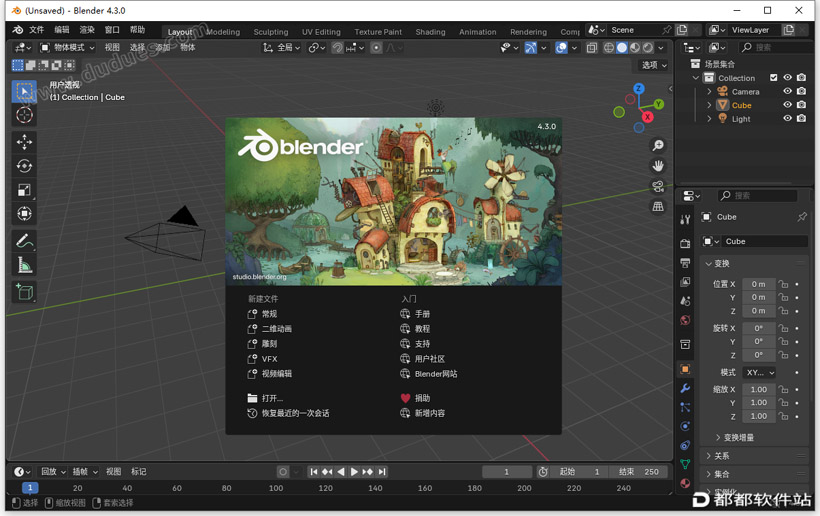Activate the Scale tool
This screenshot has width=820, height=516.
(x=24, y=190)
